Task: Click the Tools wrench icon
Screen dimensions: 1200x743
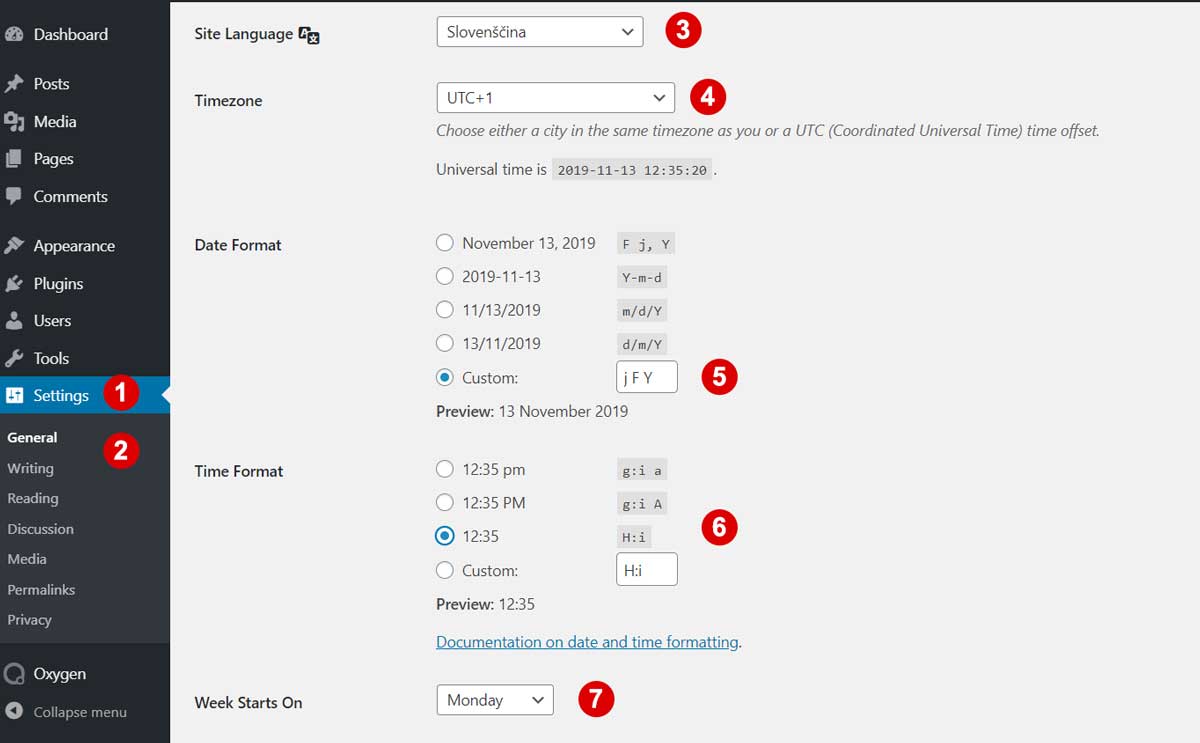Action: [x=14, y=358]
